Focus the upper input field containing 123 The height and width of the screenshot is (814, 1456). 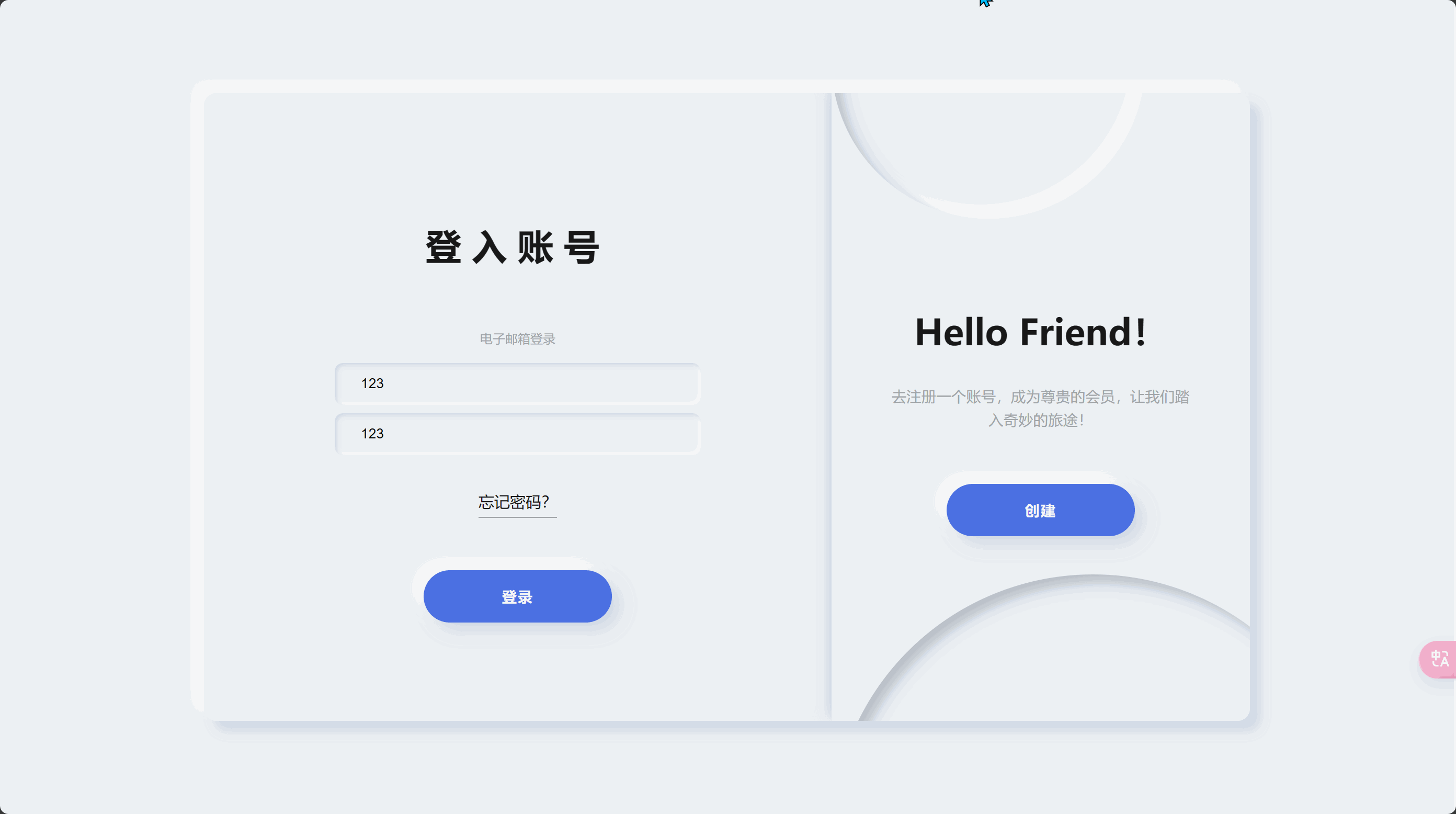click(517, 384)
